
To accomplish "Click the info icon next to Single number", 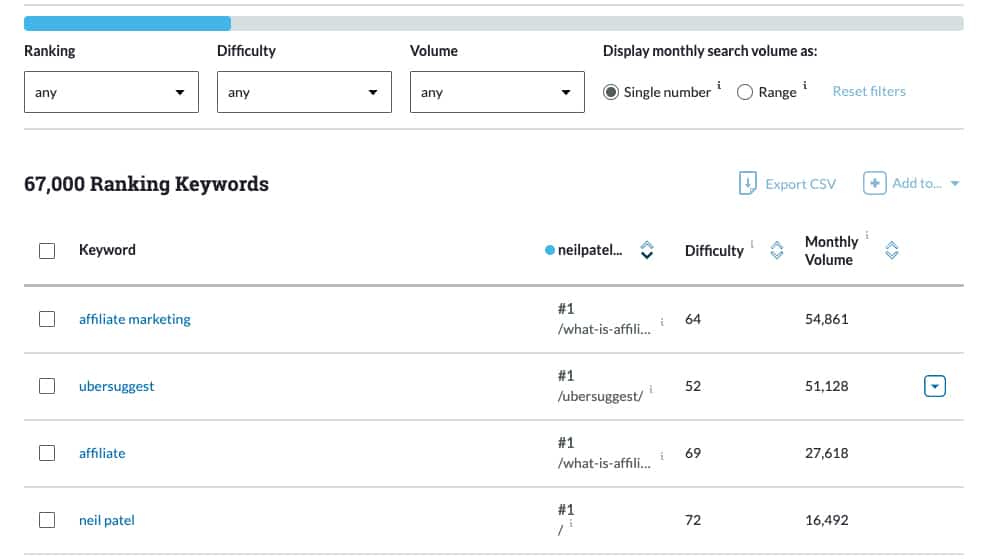I will pyautogui.click(x=719, y=85).
